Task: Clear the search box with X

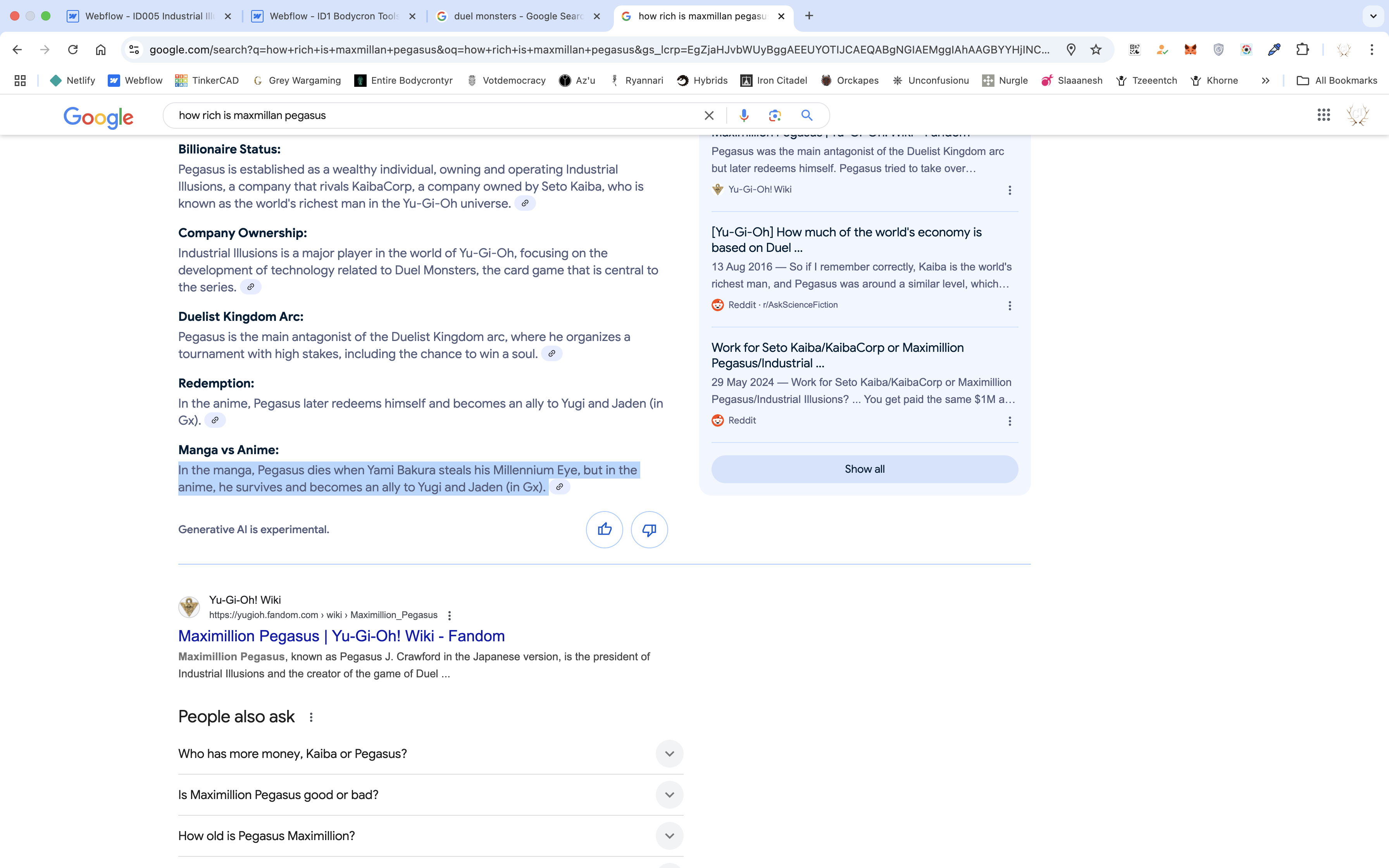Action: click(x=709, y=115)
